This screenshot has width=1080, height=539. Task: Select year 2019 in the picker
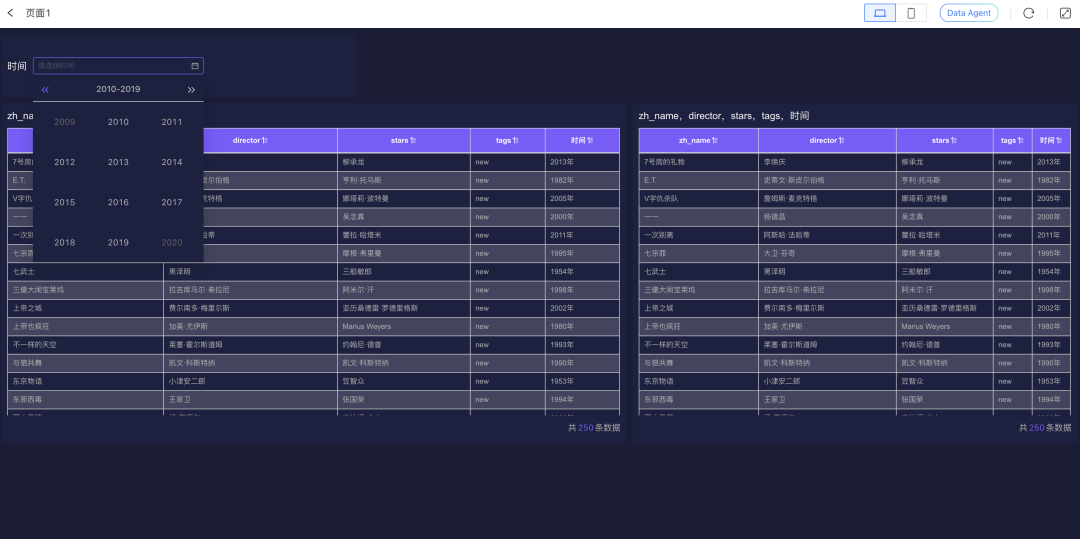click(118, 242)
